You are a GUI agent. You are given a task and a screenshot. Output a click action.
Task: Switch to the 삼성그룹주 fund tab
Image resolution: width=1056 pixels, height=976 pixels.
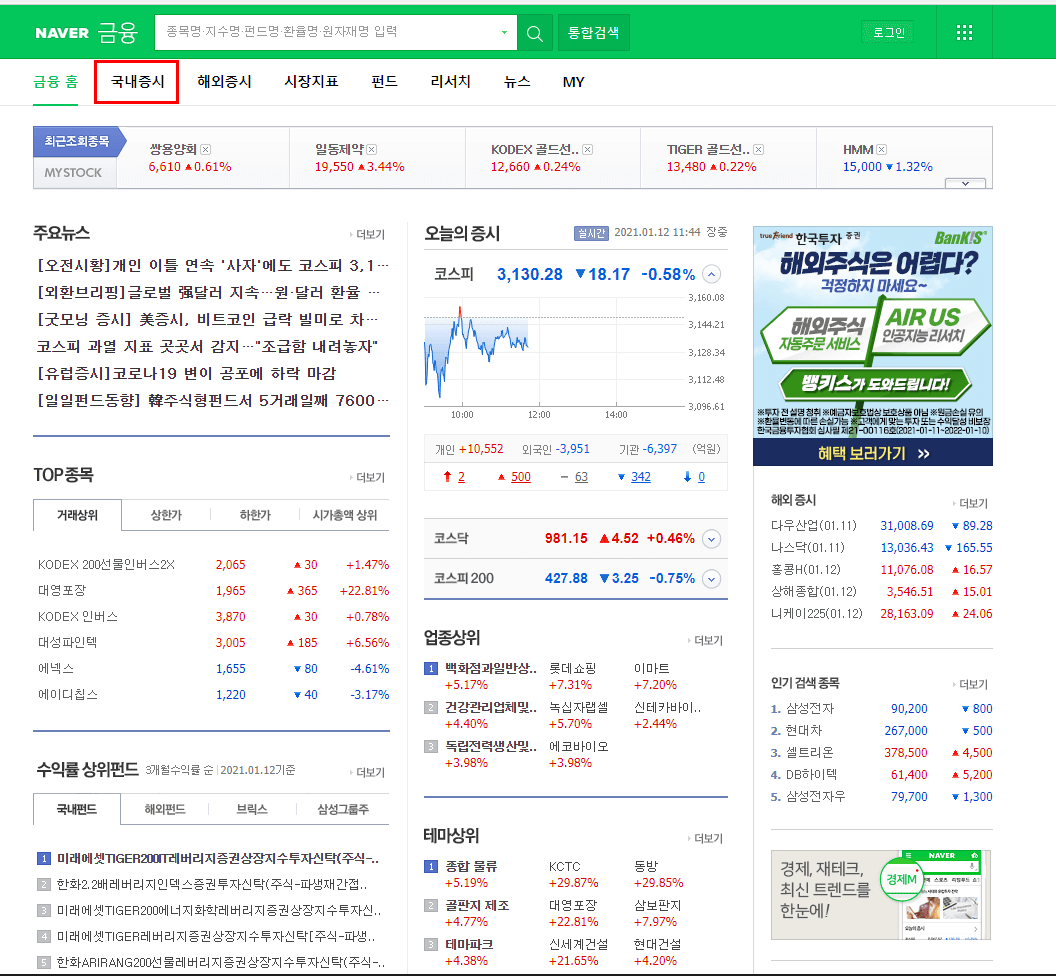pos(343,810)
